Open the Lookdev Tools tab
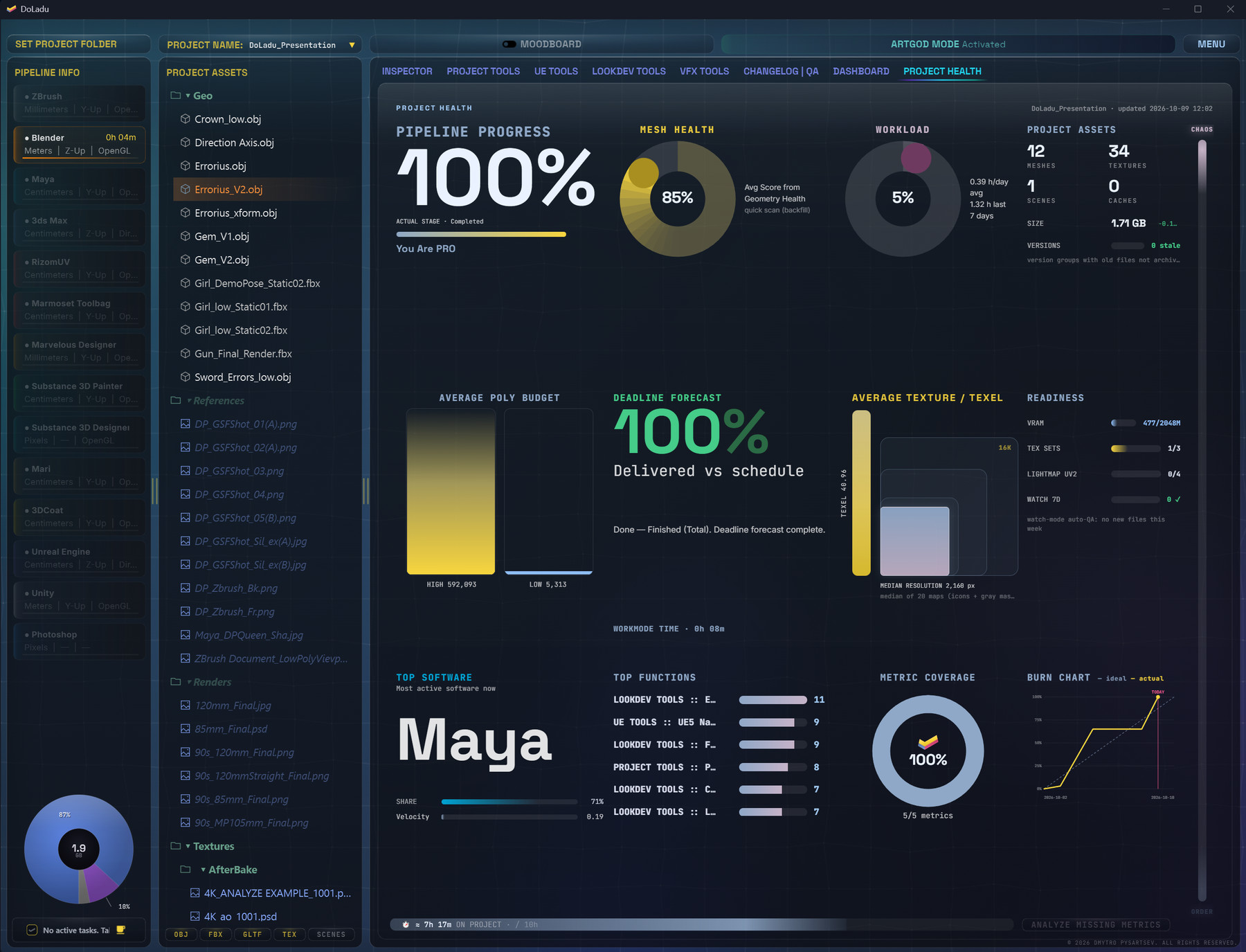This screenshot has width=1246, height=952. coord(629,71)
